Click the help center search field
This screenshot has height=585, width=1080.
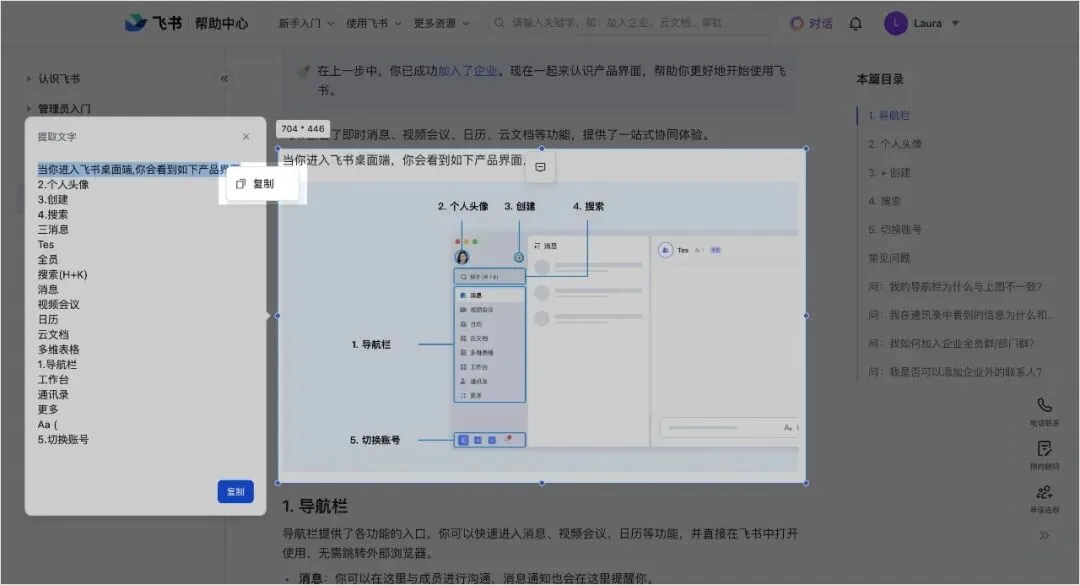[630, 23]
